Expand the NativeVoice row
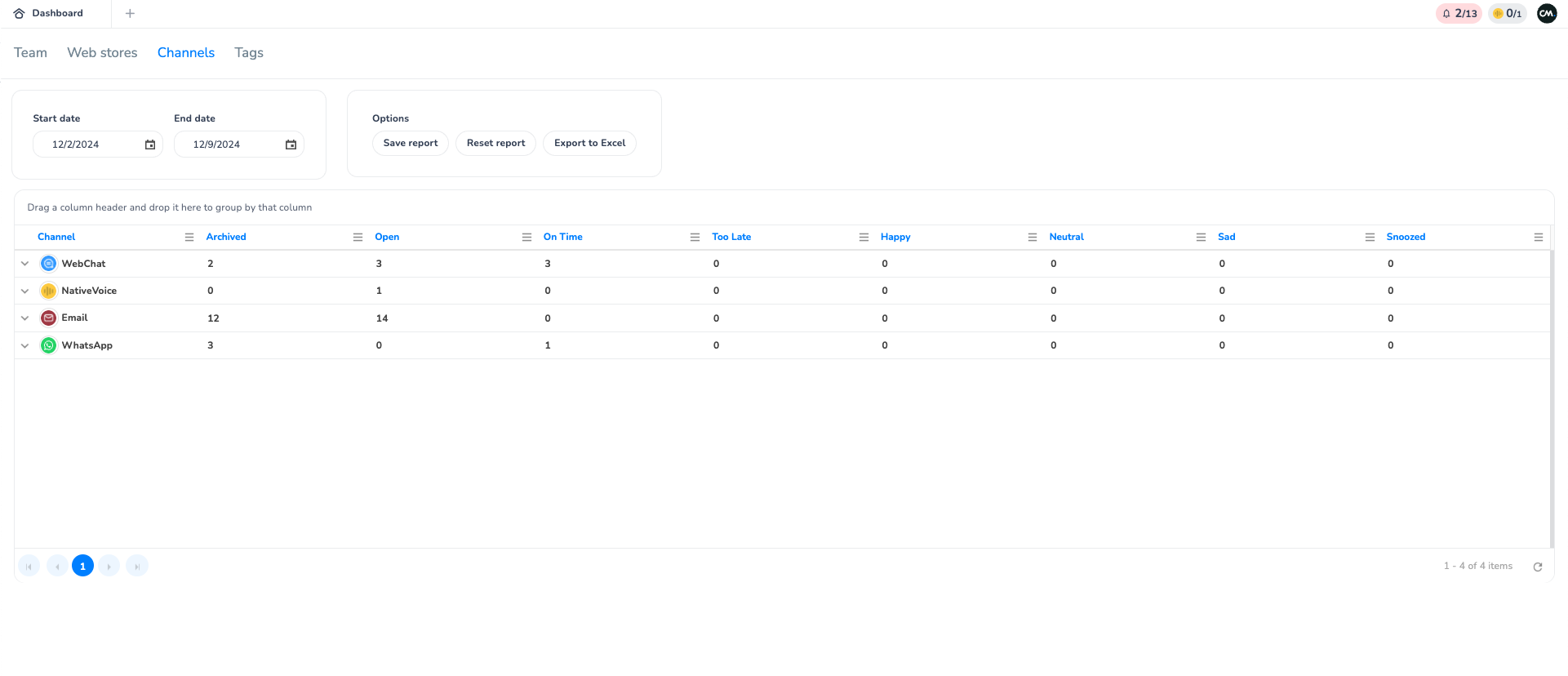Viewport: 1568px width, 676px height. coord(25,291)
